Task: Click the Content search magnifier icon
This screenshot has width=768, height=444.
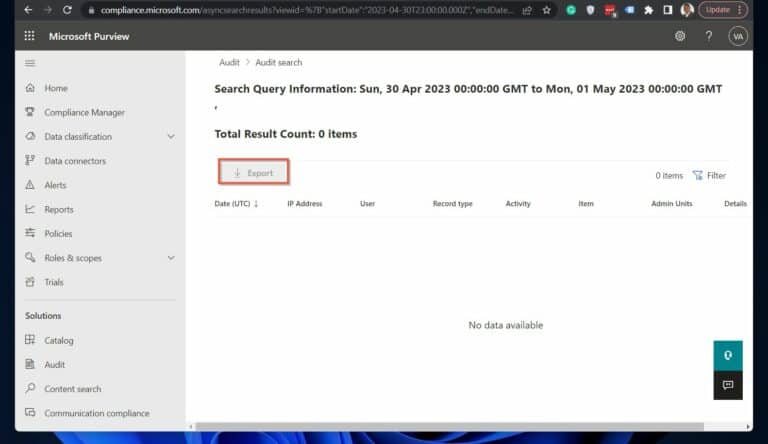Action: 30,388
